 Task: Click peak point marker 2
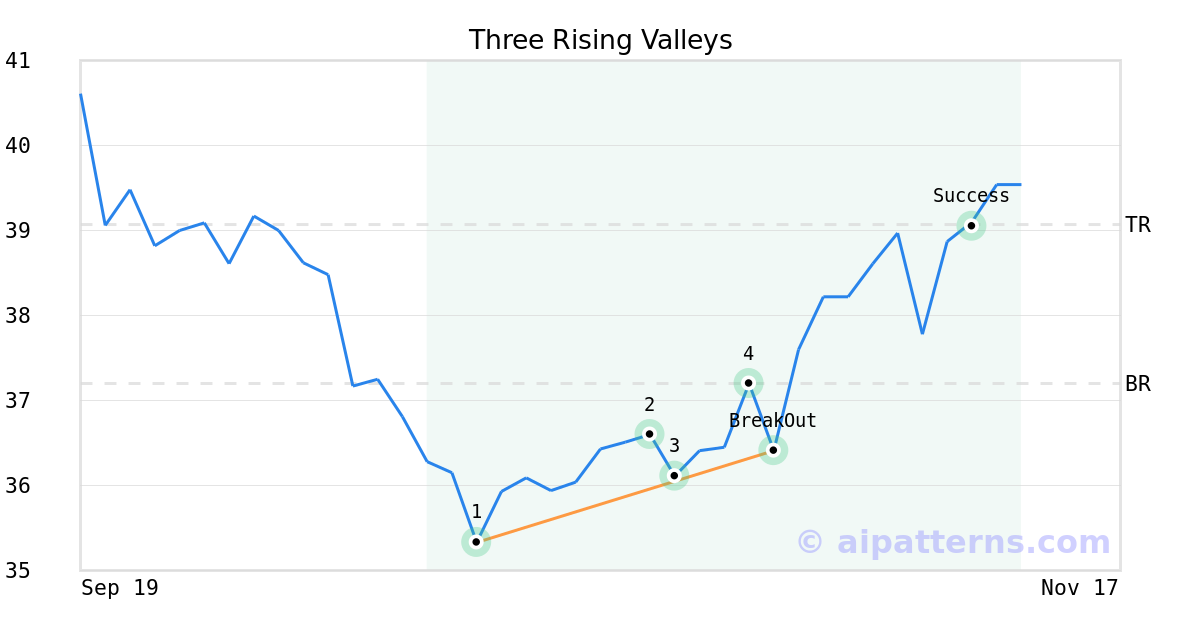click(649, 434)
